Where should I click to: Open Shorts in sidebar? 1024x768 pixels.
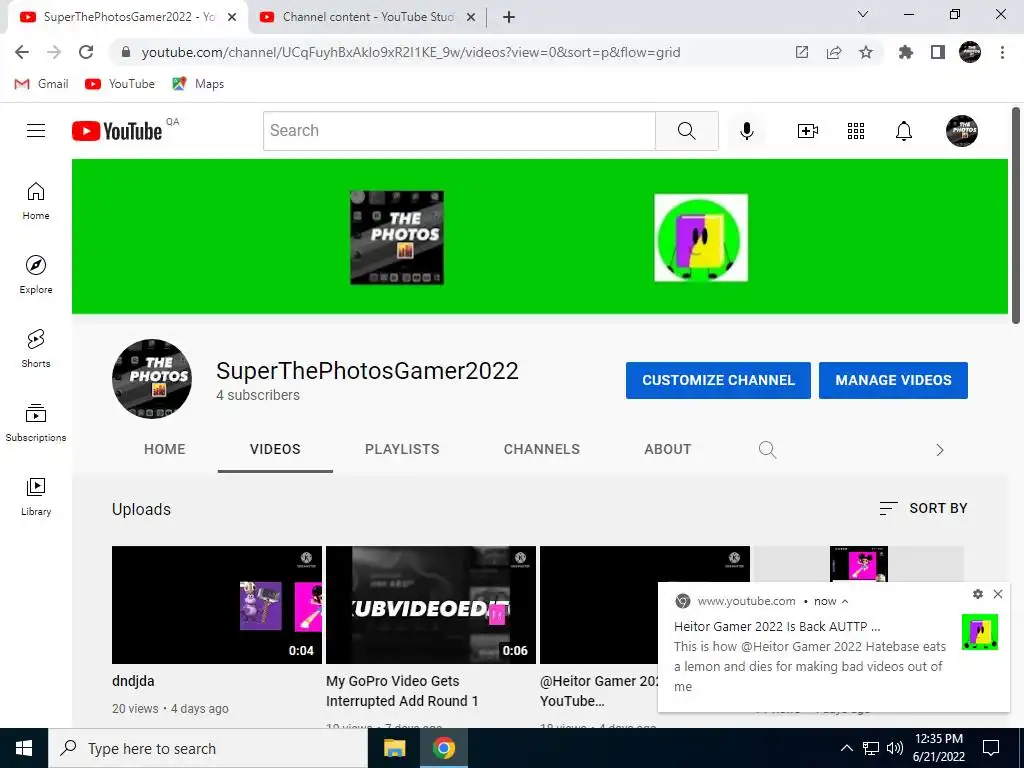[x=36, y=349]
